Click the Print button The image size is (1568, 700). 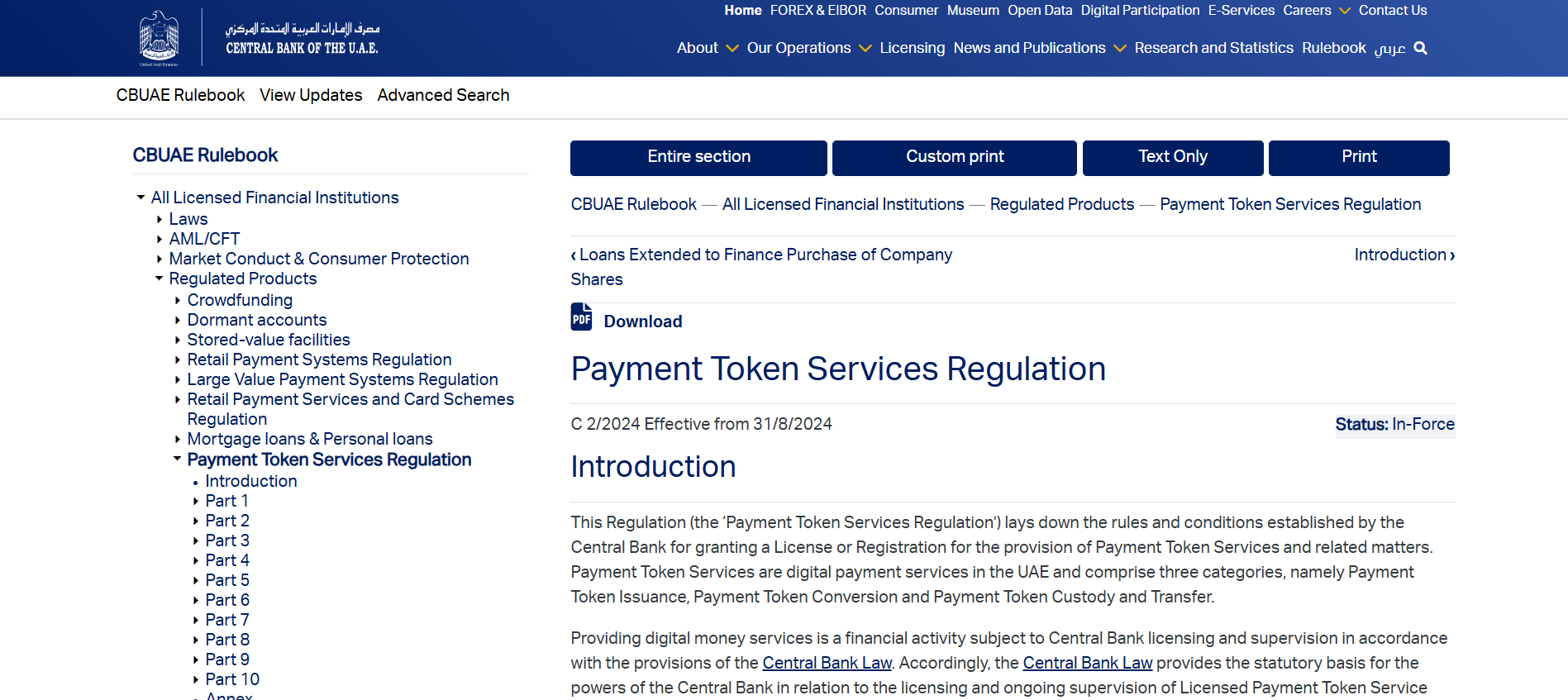click(1359, 158)
